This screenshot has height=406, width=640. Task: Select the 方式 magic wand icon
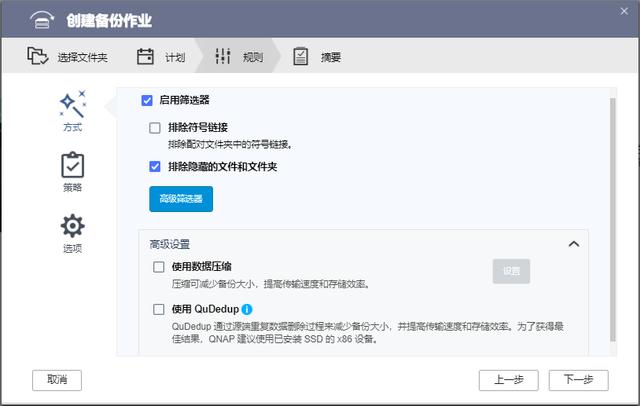point(73,104)
